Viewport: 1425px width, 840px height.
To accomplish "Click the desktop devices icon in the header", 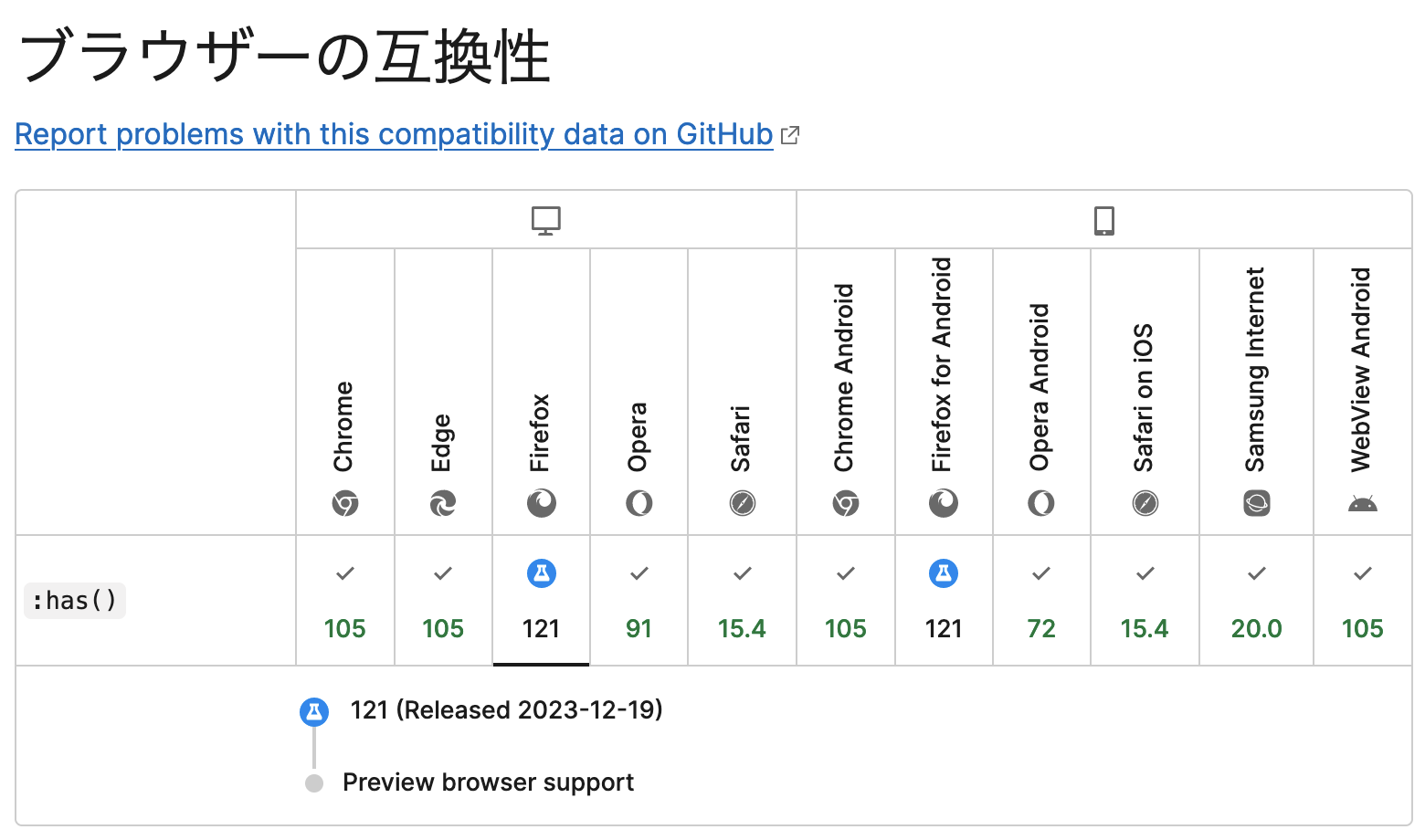I will 545,219.
